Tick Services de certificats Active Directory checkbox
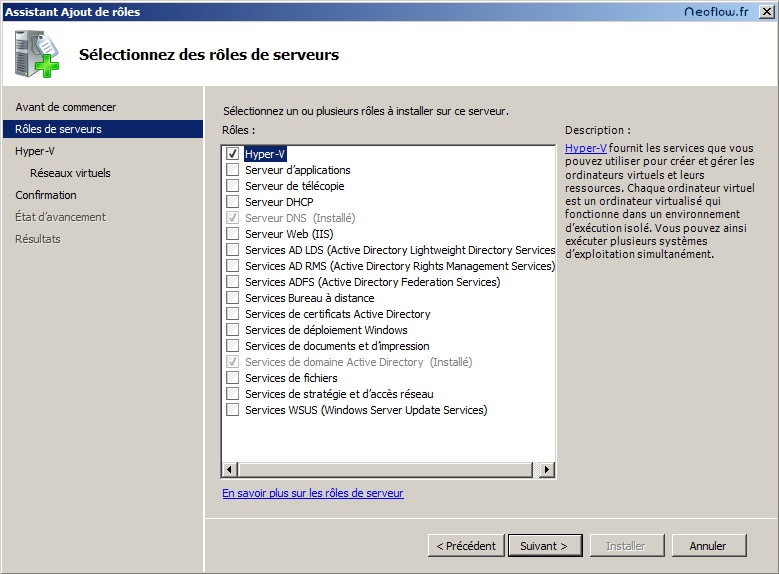Image resolution: width=779 pixels, height=574 pixels. [232, 314]
